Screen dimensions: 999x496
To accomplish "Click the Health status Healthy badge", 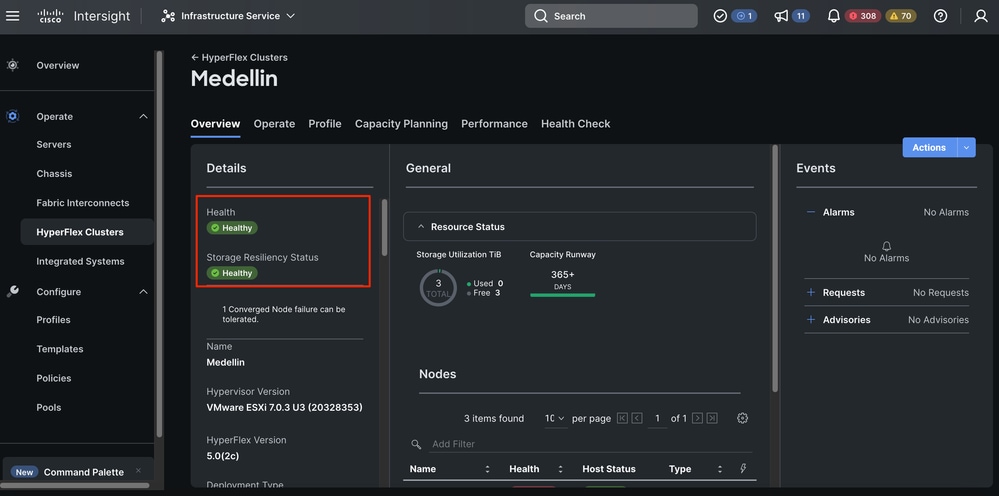I will coord(233,228).
